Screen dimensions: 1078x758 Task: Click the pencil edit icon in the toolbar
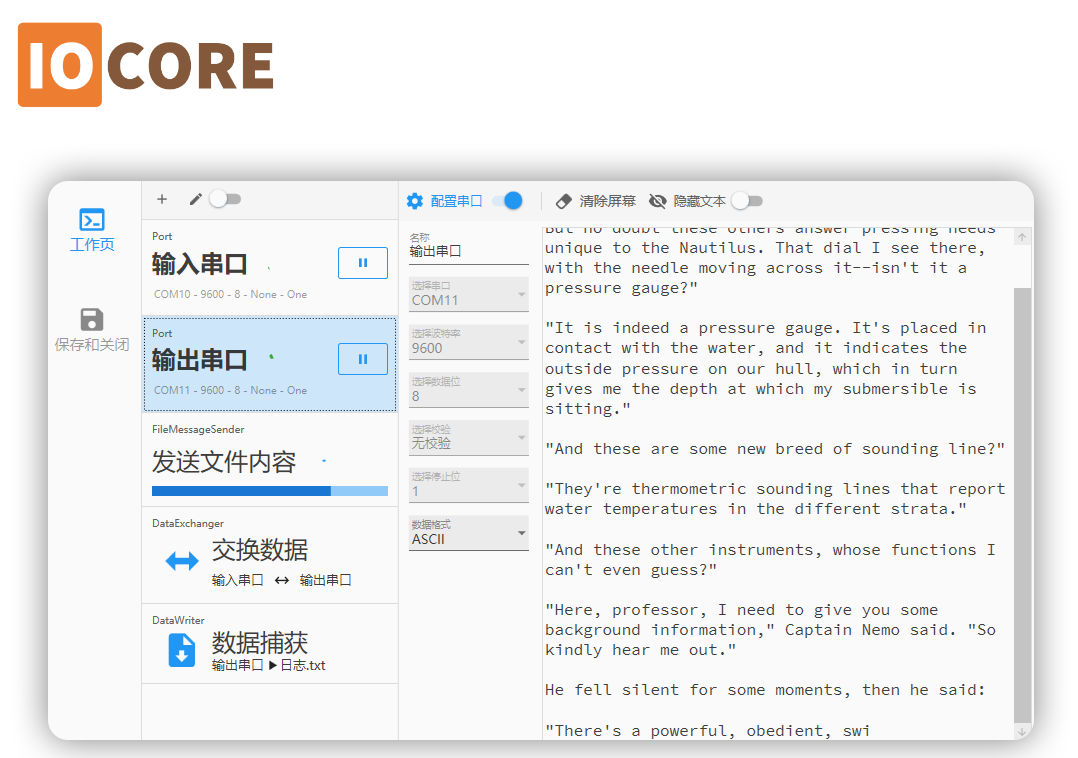196,199
